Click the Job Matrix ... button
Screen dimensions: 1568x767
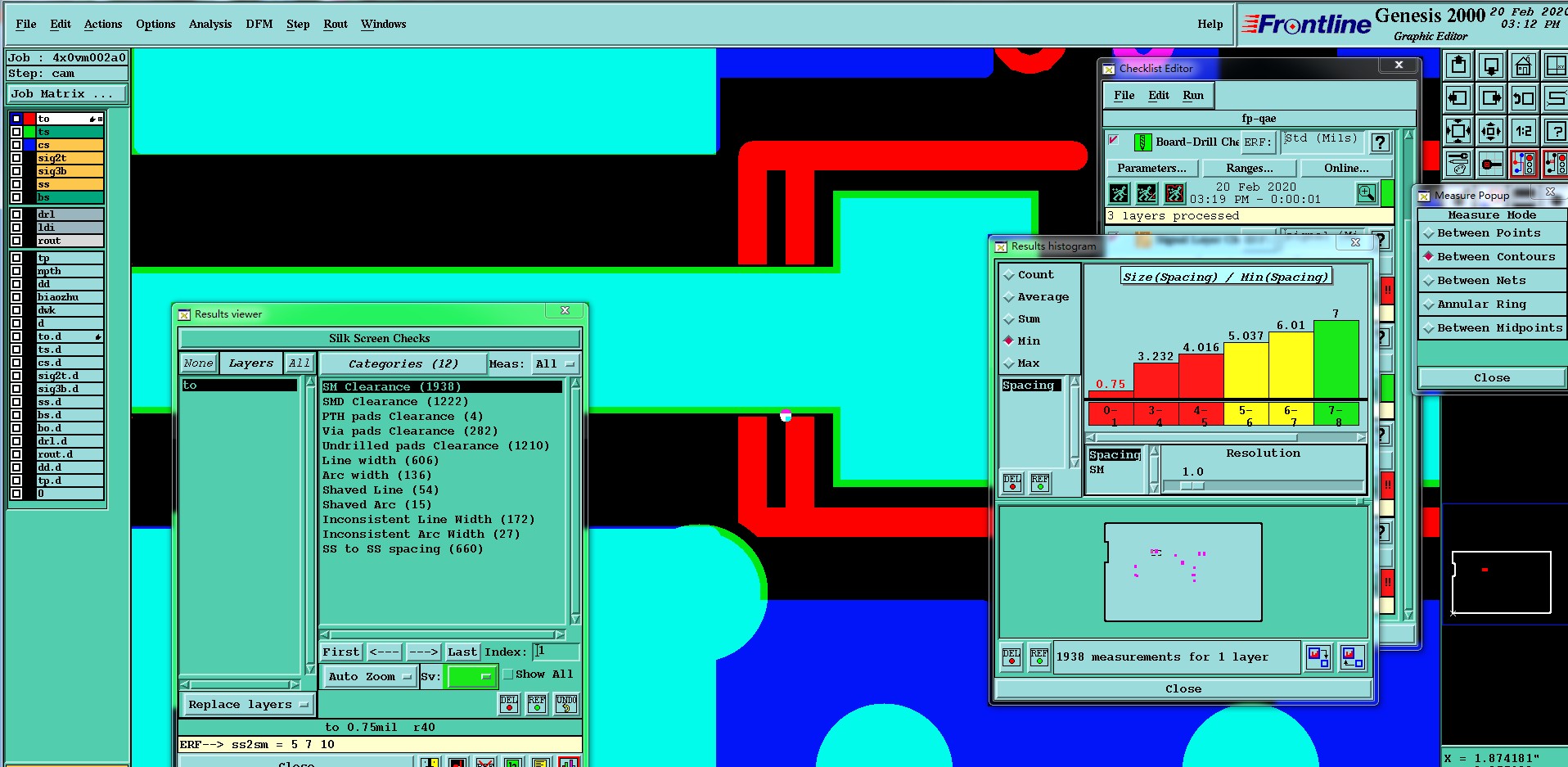click(x=67, y=94)
